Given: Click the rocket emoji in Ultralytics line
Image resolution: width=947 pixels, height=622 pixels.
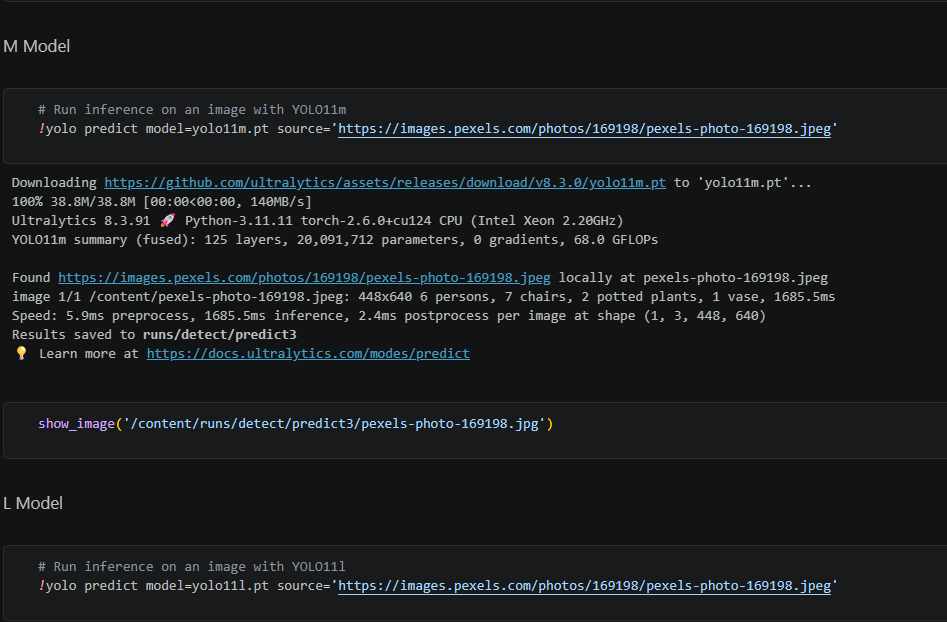Looking at the screenshot, I should click(168, 220).
